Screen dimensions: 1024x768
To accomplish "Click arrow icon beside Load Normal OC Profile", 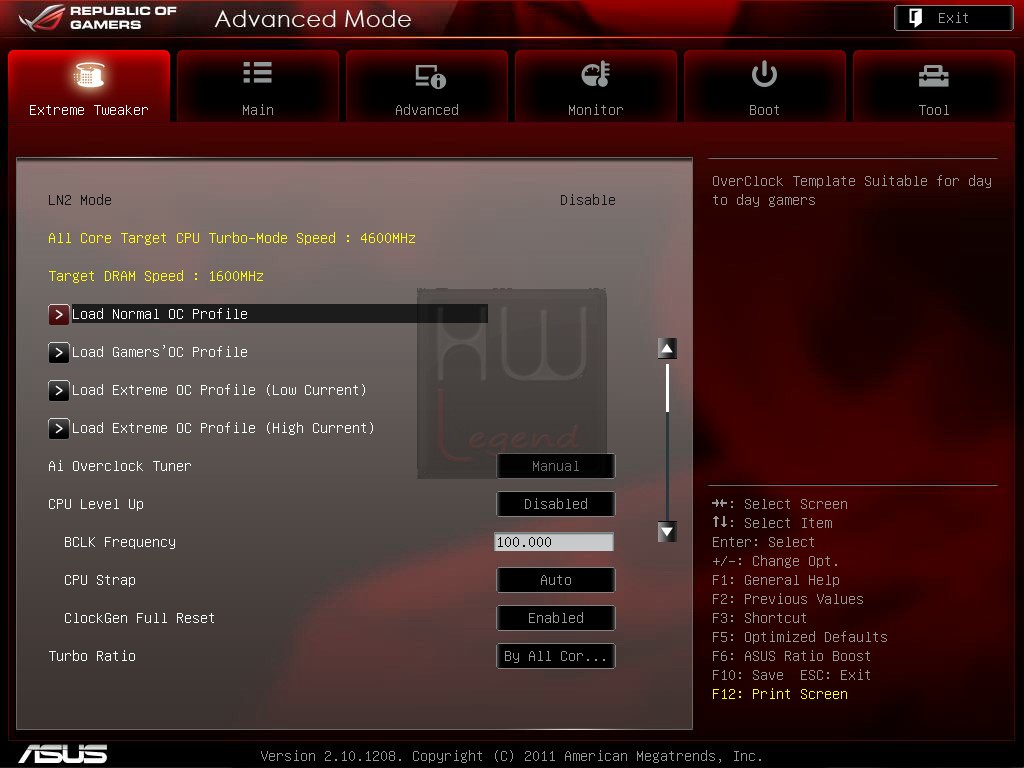I will (59, 314).
